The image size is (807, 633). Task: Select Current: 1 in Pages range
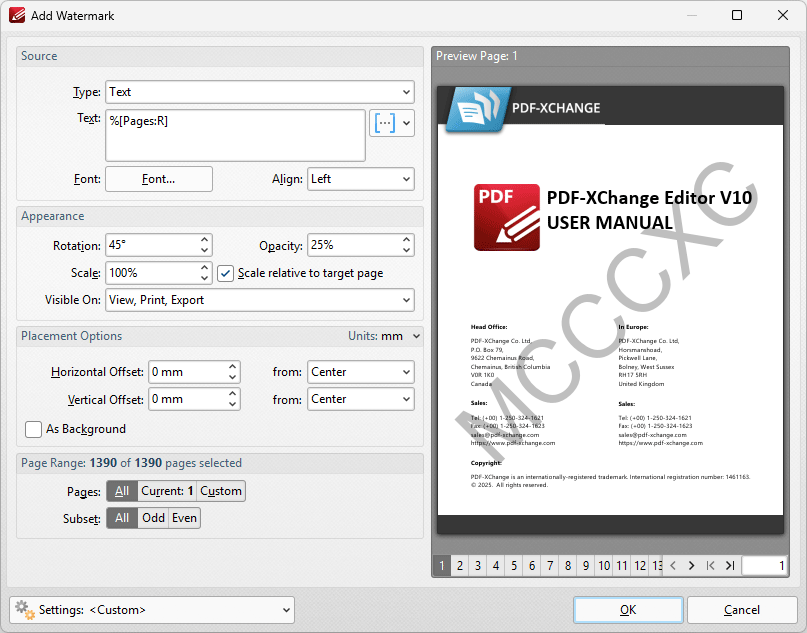pos(167,491)
